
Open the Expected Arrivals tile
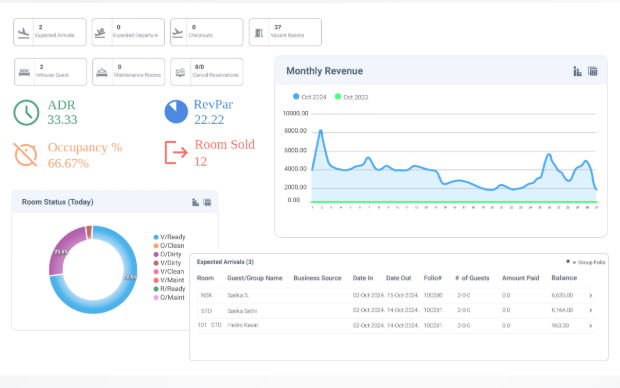point(50,32)
